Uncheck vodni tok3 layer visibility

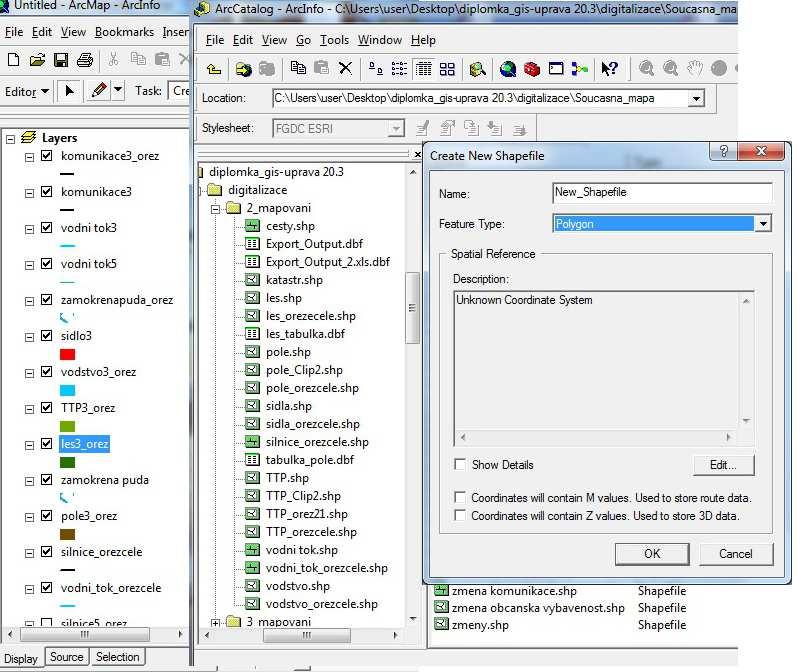pos(46,227)
